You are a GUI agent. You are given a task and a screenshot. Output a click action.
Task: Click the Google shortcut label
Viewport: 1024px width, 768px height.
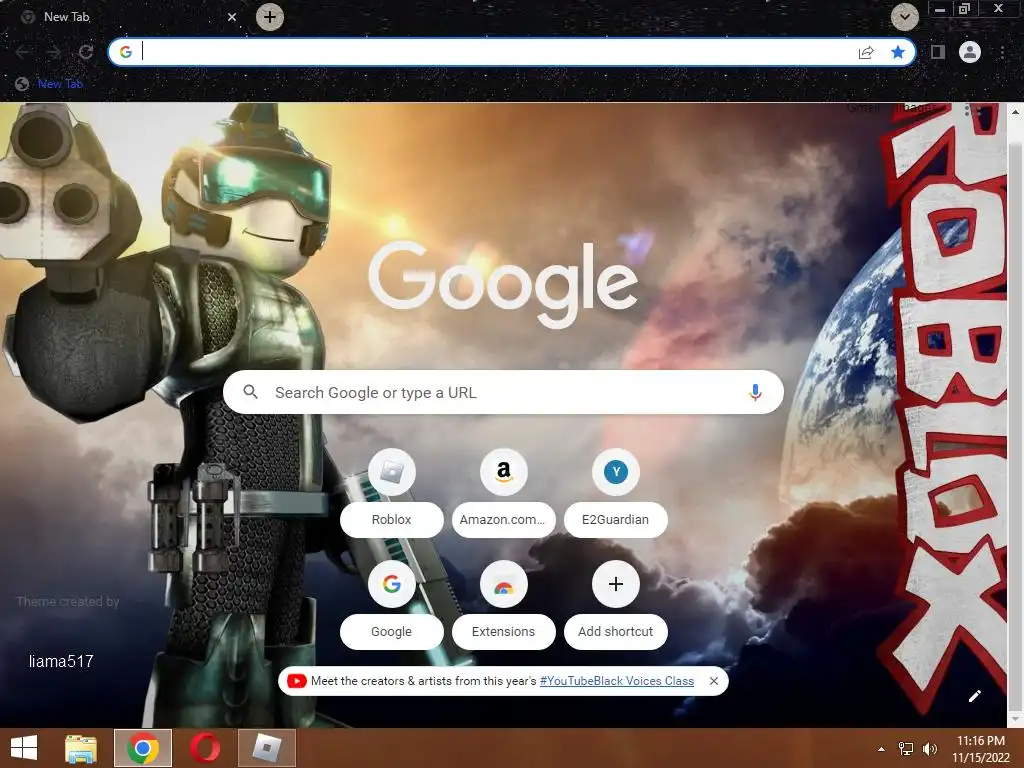pyautogui.click(x=391, y=632)
